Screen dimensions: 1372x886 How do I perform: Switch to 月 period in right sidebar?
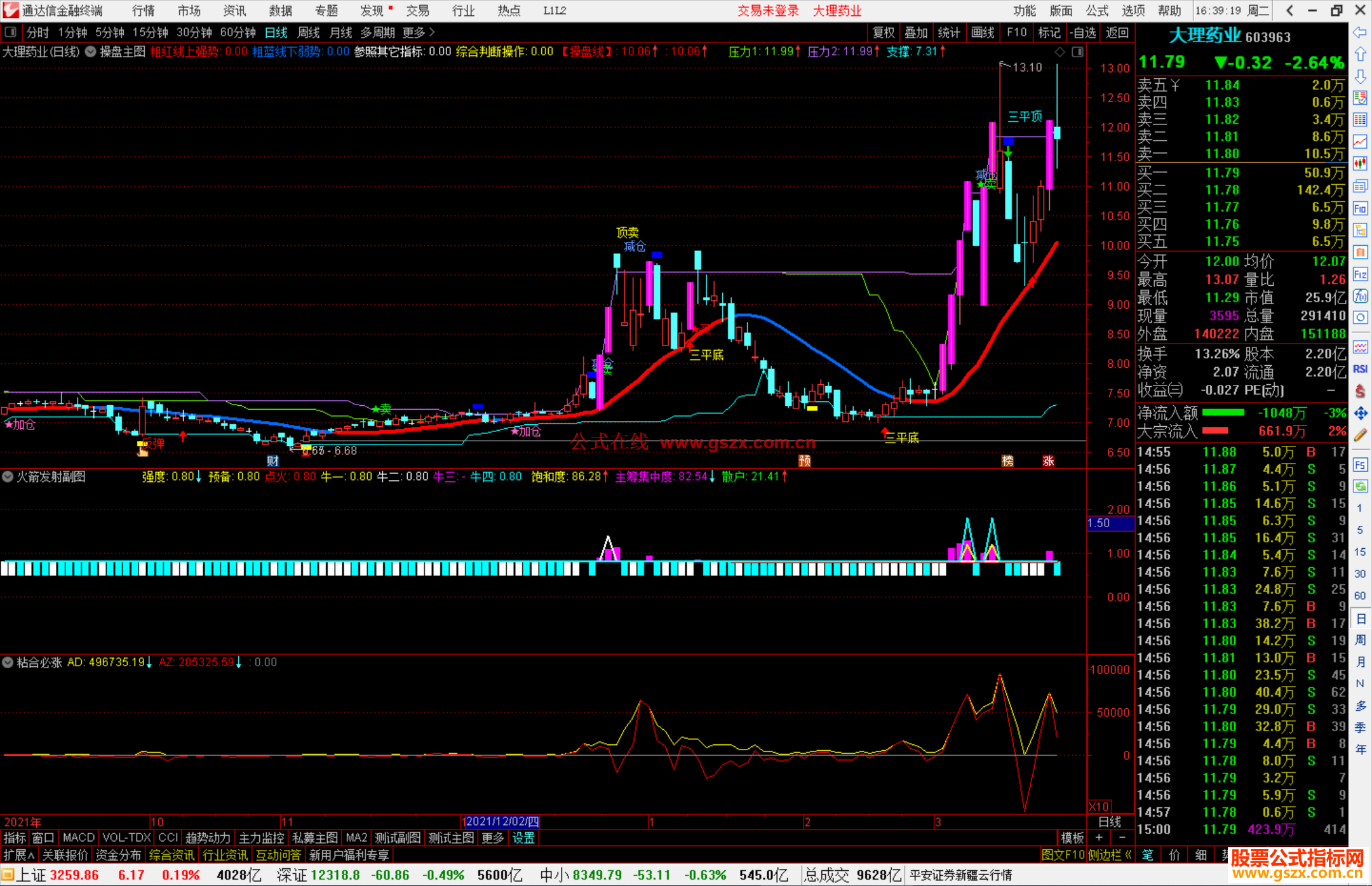1360,662
